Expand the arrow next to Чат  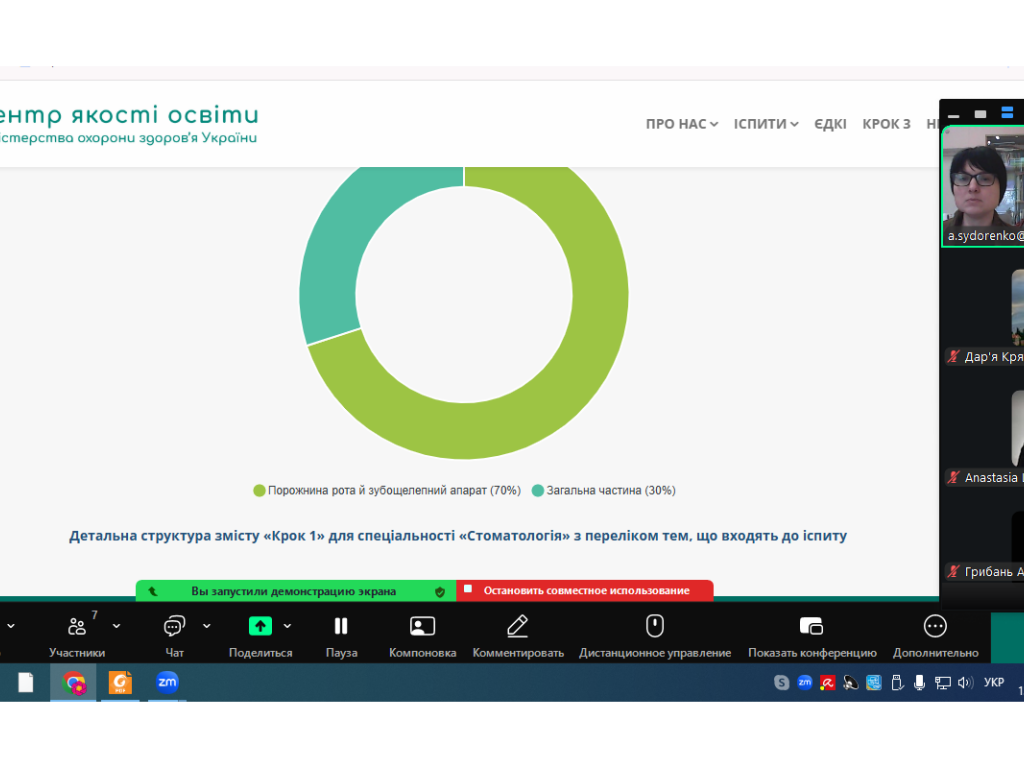pyautogui.click(x=207, y=626)
